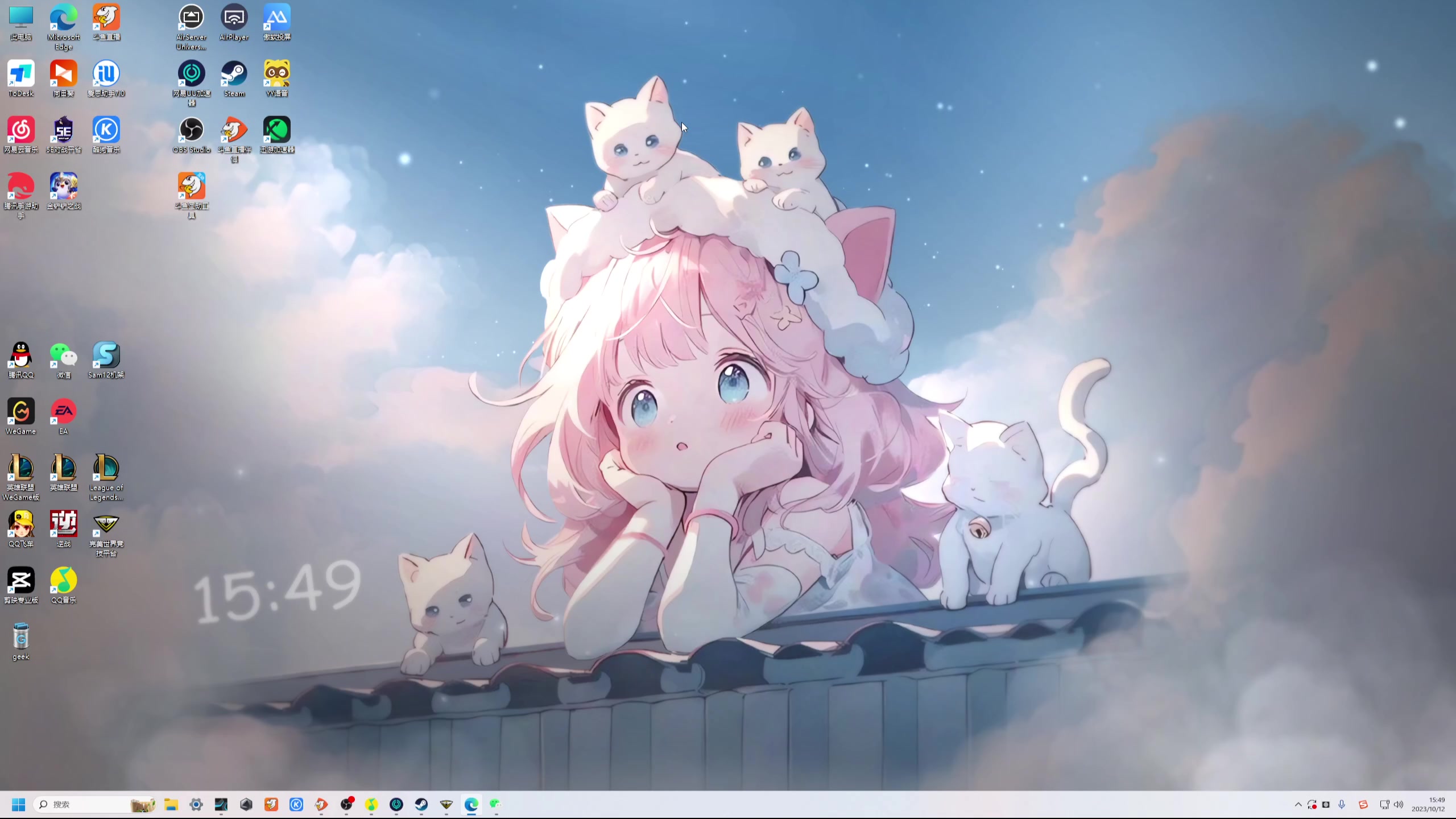Open the Settings gear in the taskbar
Viewport: 1456px width, 819px height.
click(x=196, y=804)
